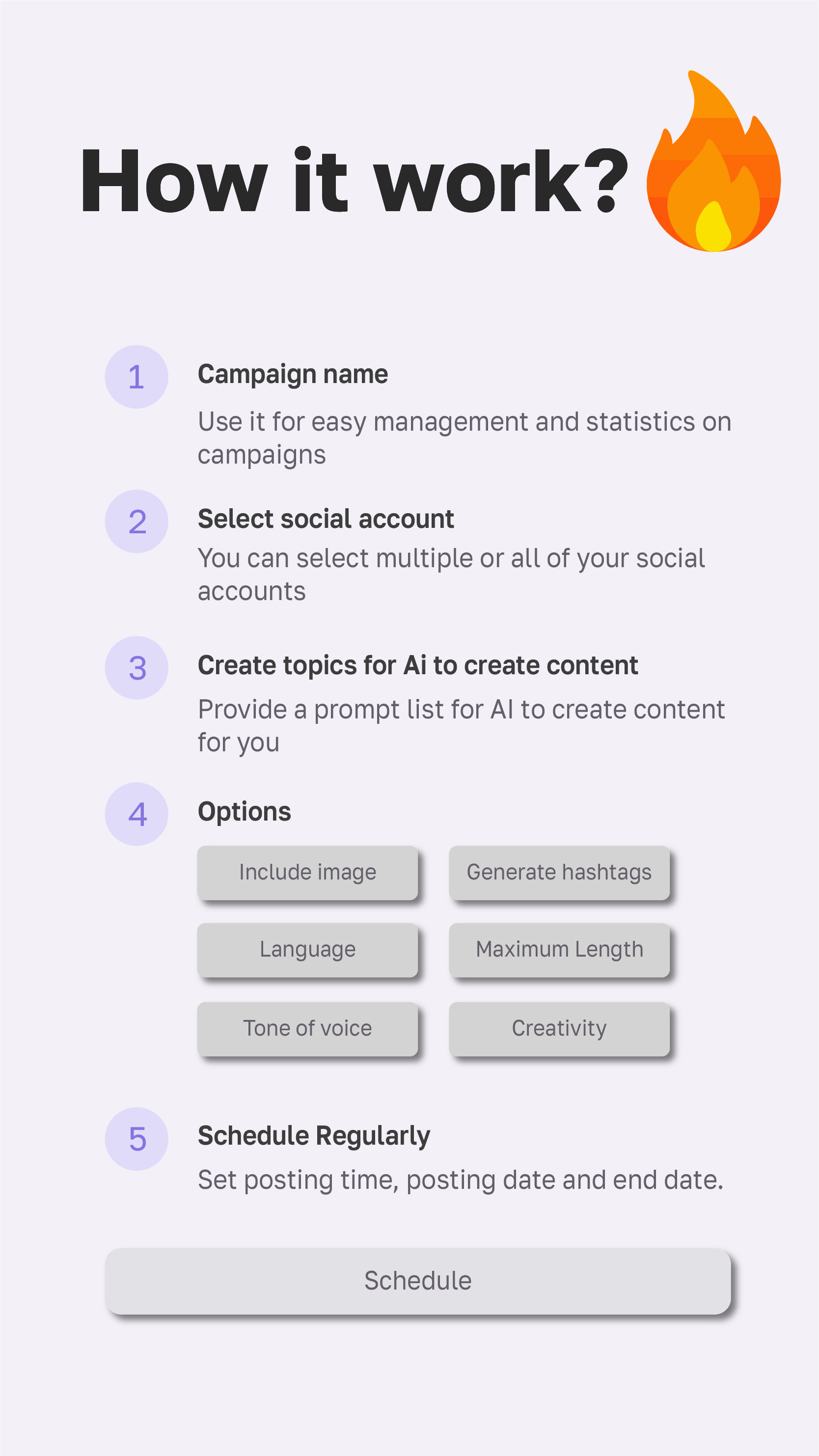Screen dimensions: 819x1456
Task: Choose the Creativity option
Action: pos(559,1029)
